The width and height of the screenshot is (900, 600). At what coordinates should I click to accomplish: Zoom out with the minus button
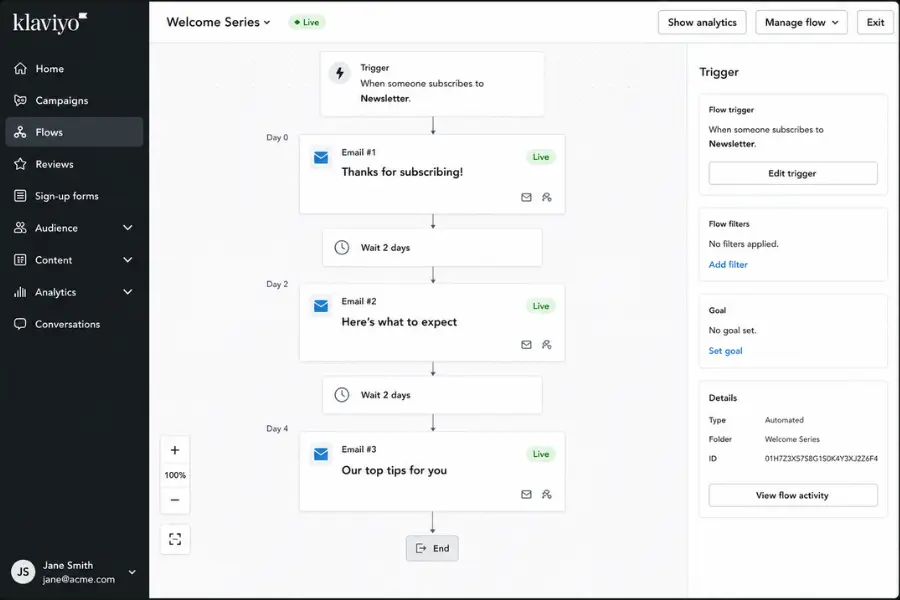point(175,500)
